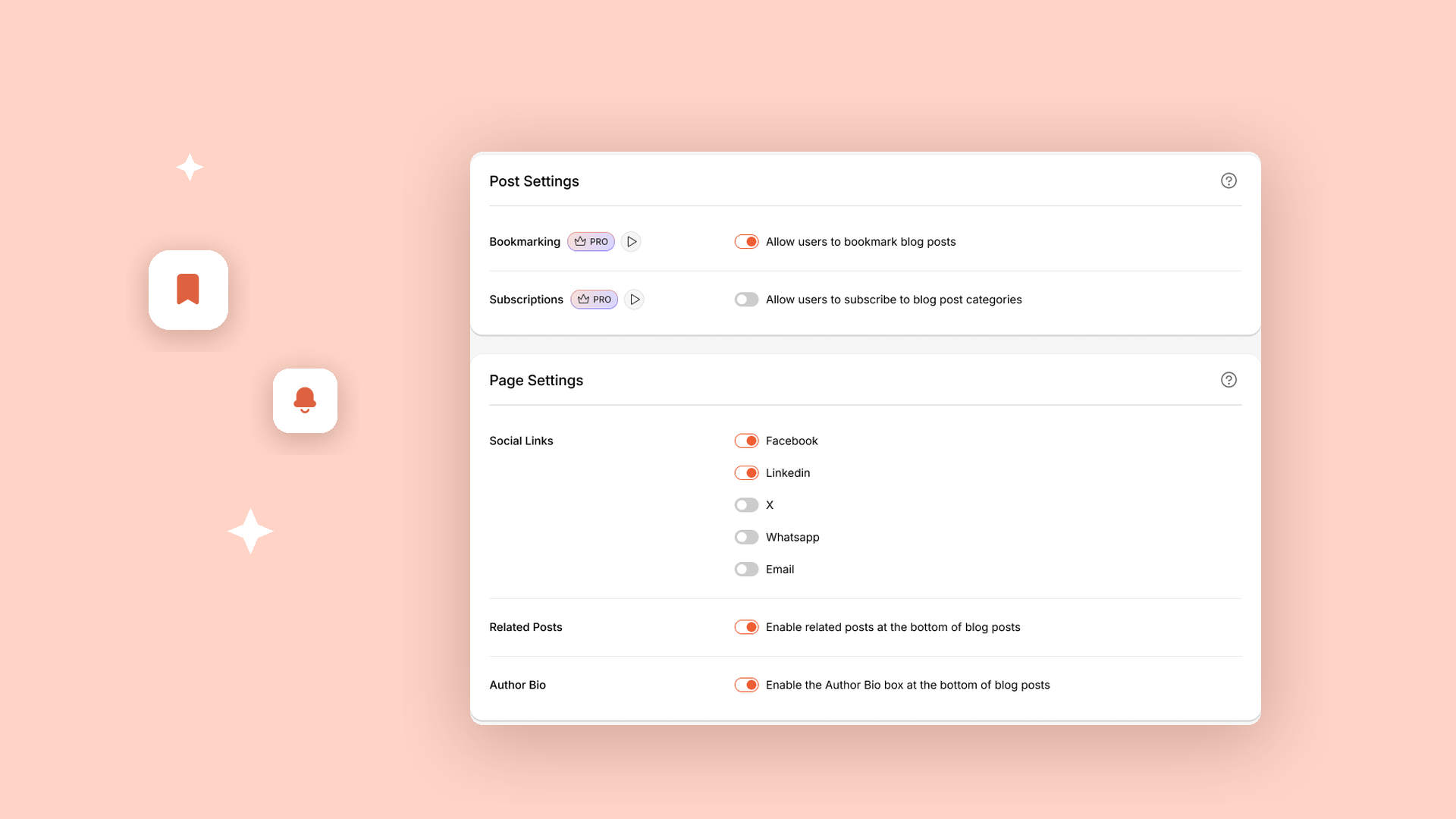Click the Page Settings heading
Screen dimensions: 1456x819
(x=536, y=381)
